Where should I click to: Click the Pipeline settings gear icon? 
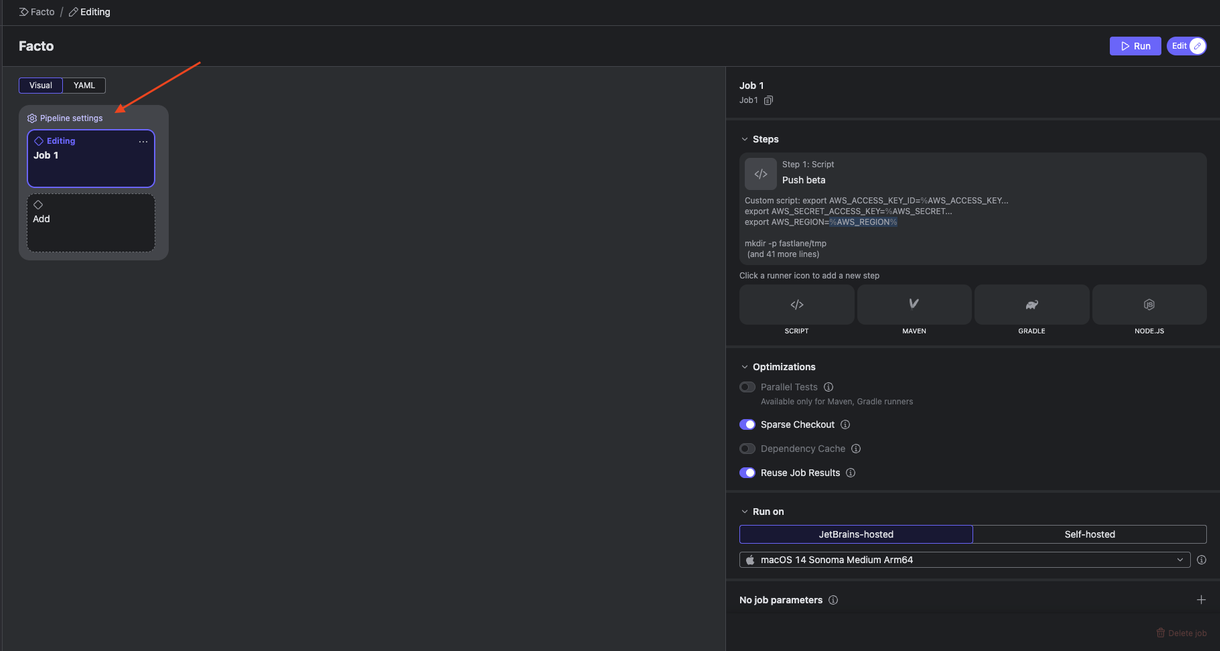click(32, 118)
